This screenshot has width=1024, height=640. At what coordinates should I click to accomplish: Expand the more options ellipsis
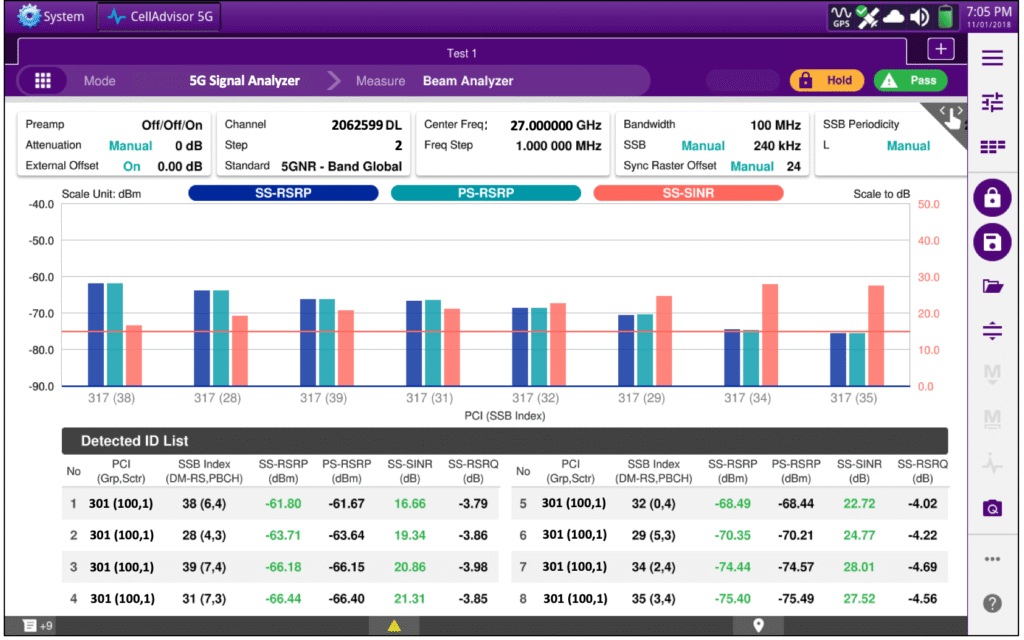tap(992, 558)
